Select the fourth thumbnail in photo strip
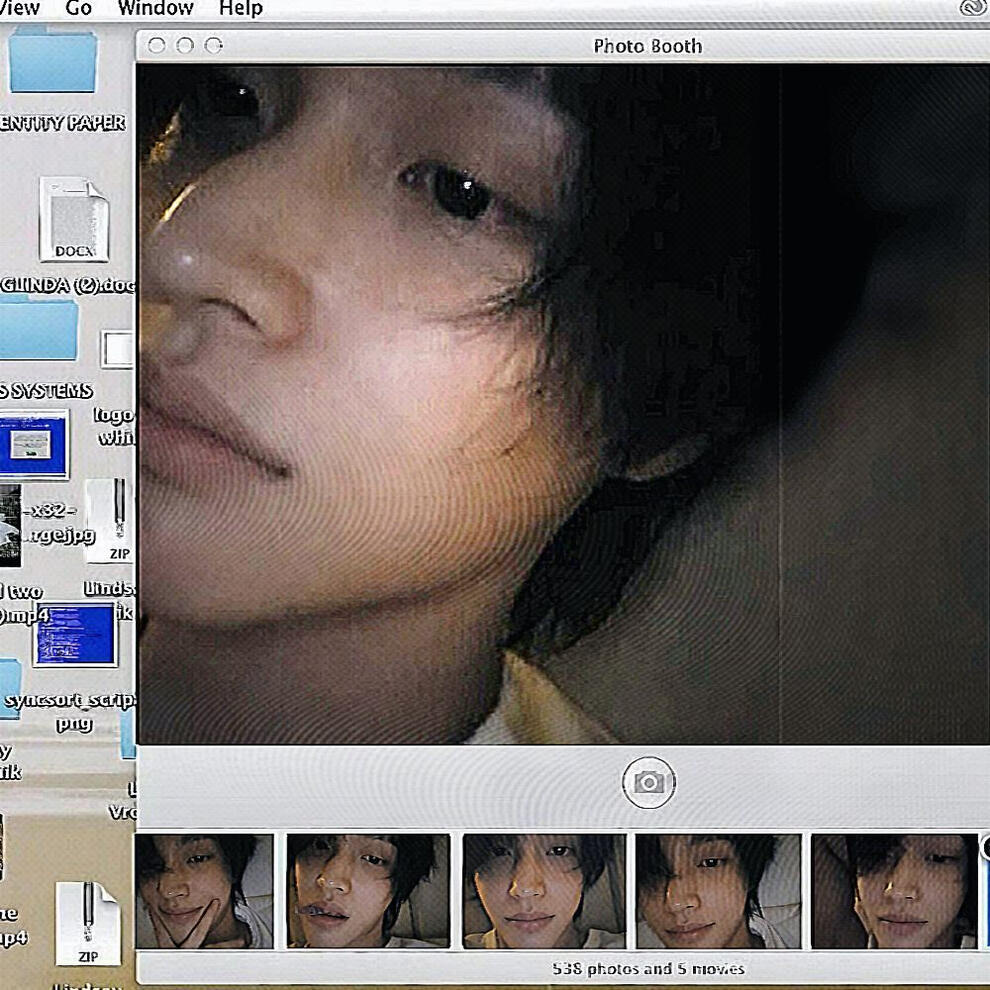The image size is (990, 990). coord(718,891)
